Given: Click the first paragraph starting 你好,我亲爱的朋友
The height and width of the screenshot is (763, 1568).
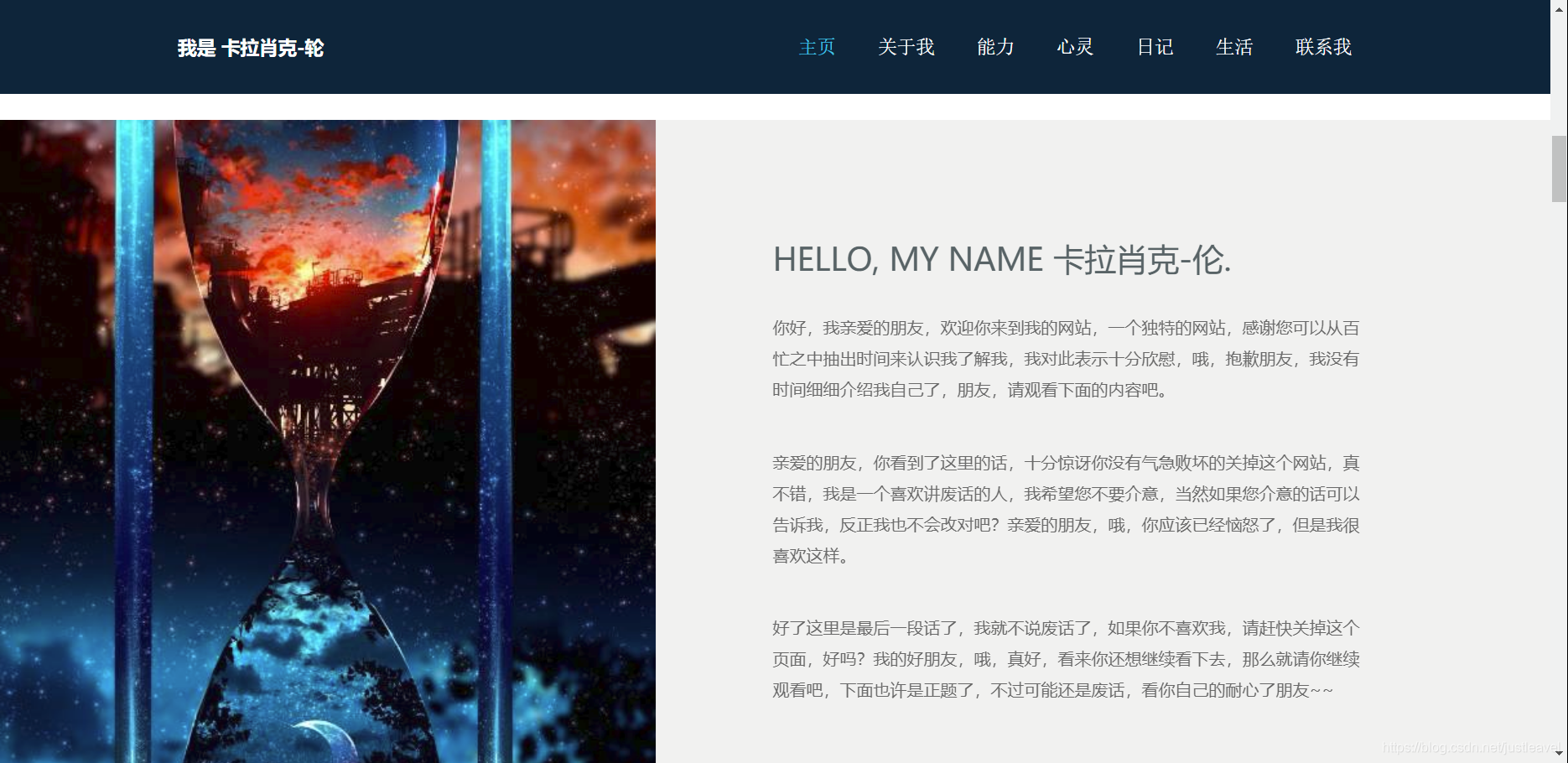Looking at the screenshot, I should 1066,359.
